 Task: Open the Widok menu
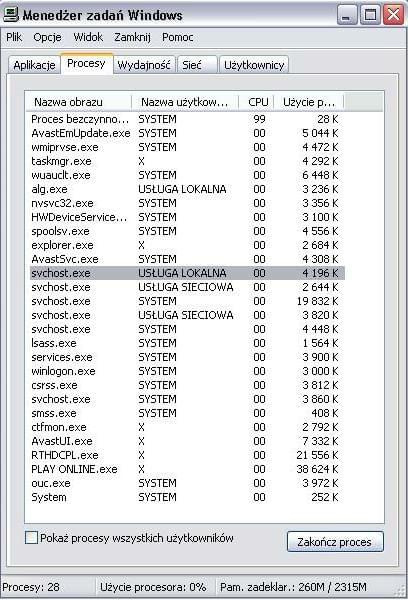88,37
